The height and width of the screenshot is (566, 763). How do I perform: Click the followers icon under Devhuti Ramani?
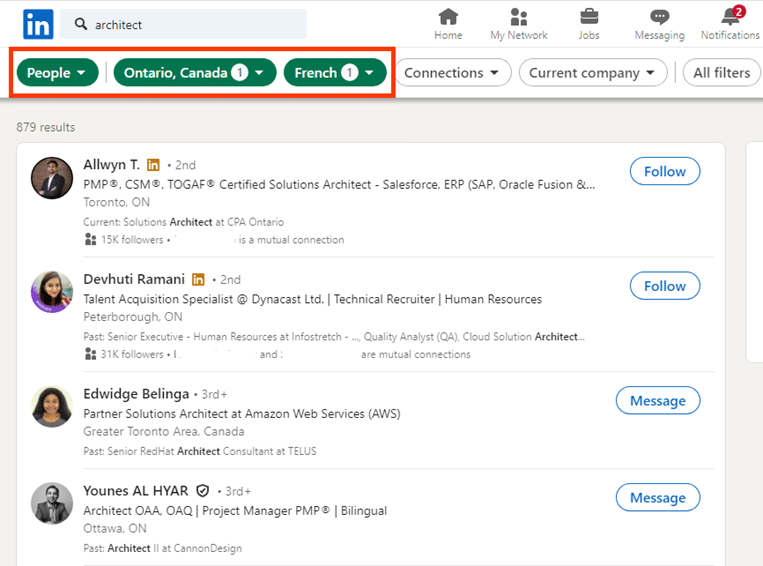pos(91,354)
